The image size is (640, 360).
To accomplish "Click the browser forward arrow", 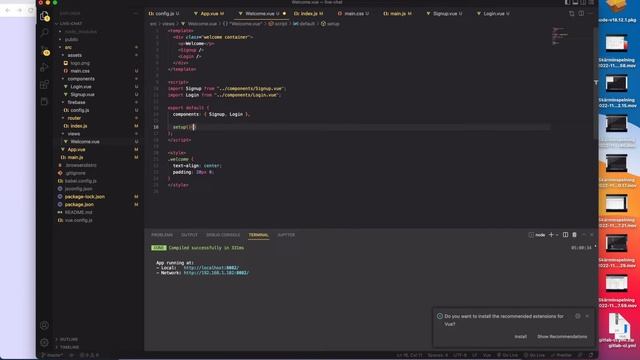I will click(19, 10).
